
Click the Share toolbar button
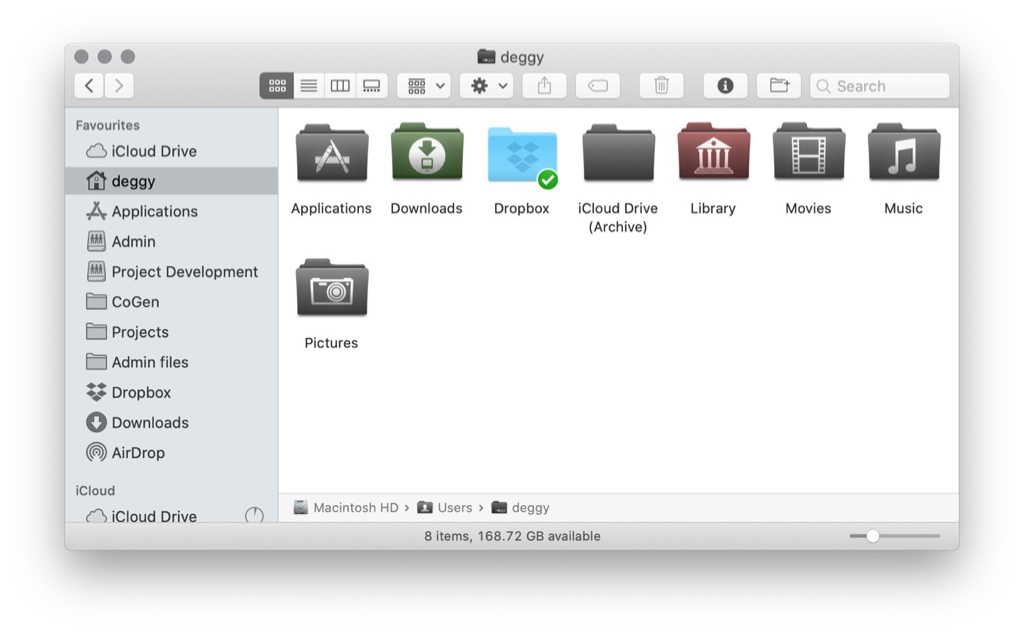pyautogui.click(x=545, y=86)
